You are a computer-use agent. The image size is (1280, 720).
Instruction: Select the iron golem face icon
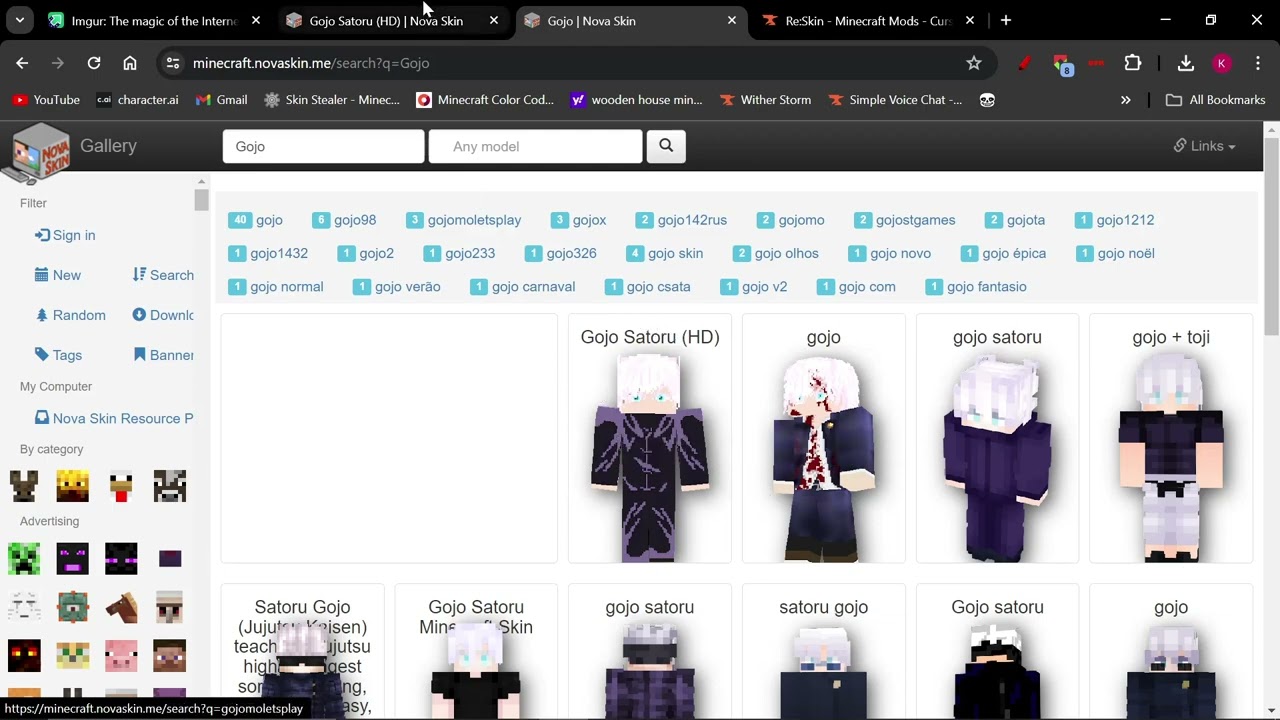click(169, 607)
